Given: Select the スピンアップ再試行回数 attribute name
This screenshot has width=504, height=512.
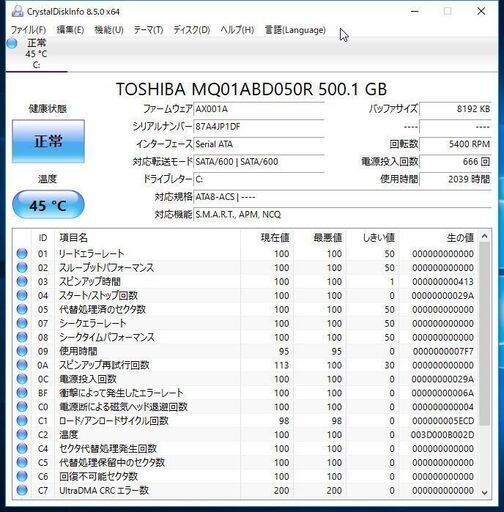Looking at the screenshot, I should pos(104,365).
